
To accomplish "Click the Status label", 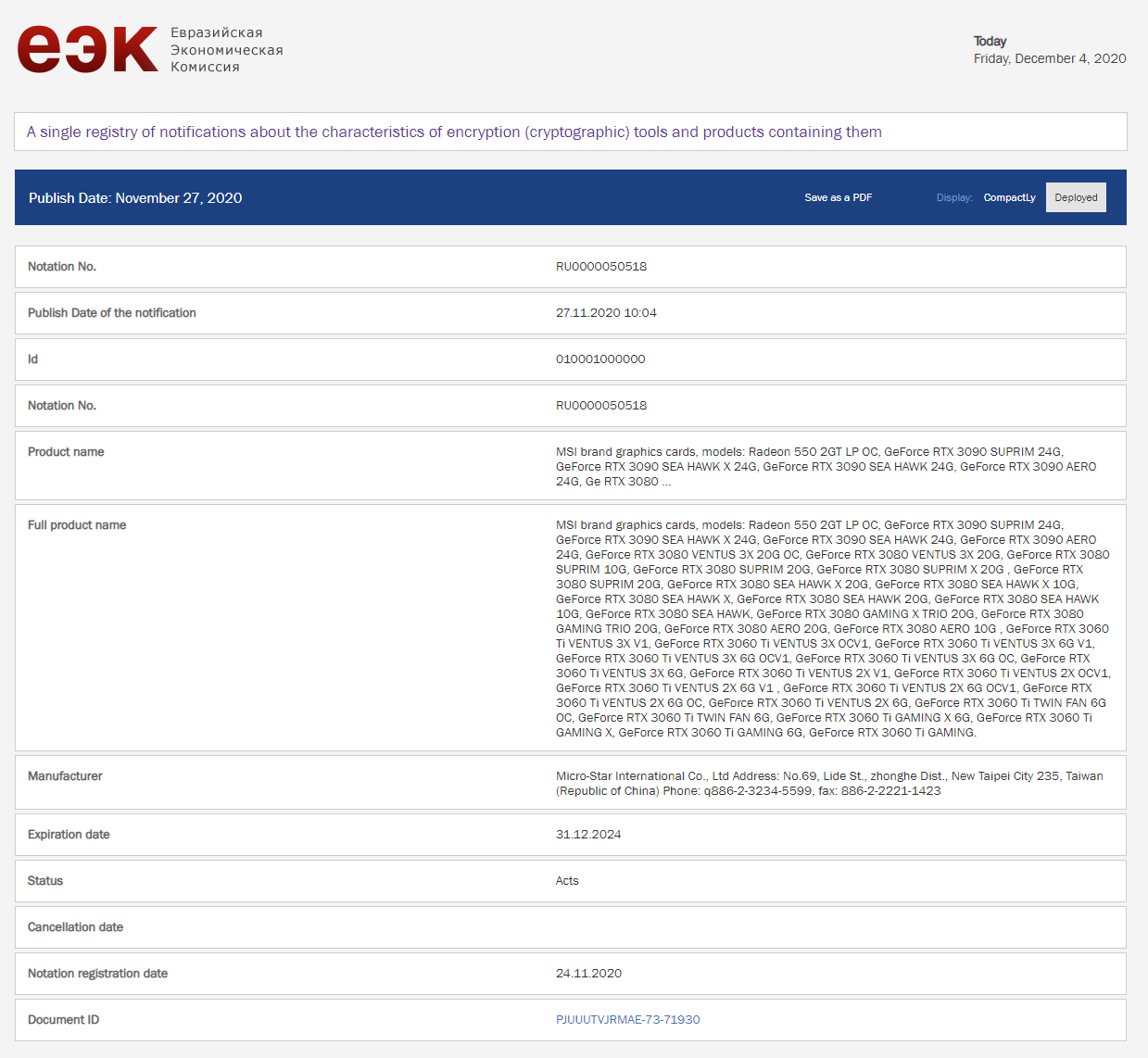I will tap(45, 881).
